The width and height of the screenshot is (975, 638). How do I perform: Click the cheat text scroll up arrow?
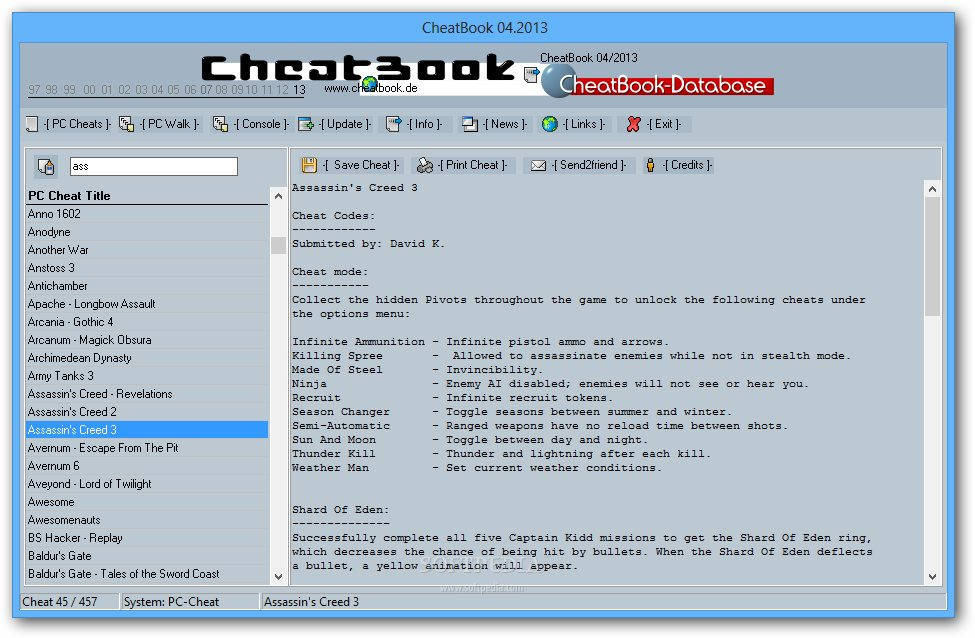(932, 189)
